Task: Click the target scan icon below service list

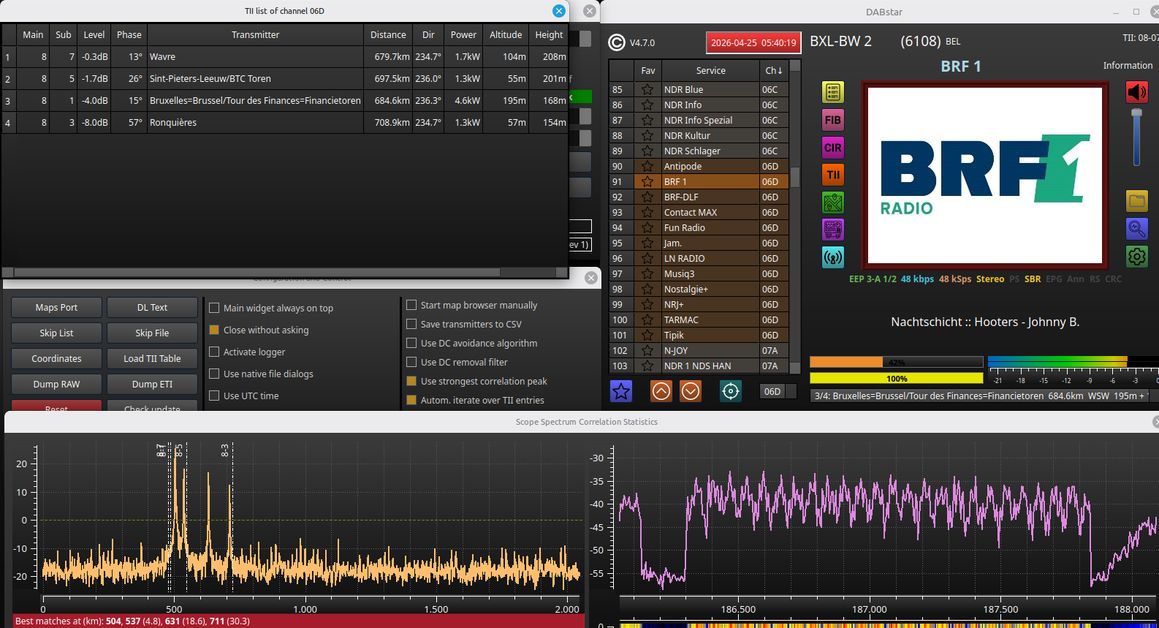Action: 731,391
